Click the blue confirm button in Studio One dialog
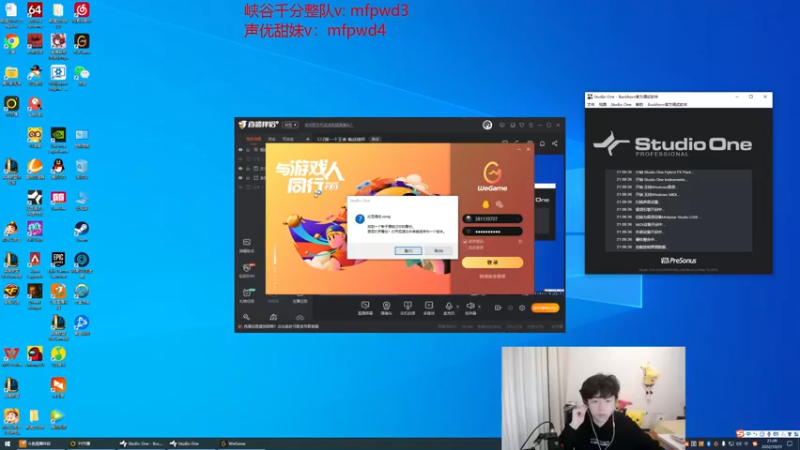 pos(408,251)
